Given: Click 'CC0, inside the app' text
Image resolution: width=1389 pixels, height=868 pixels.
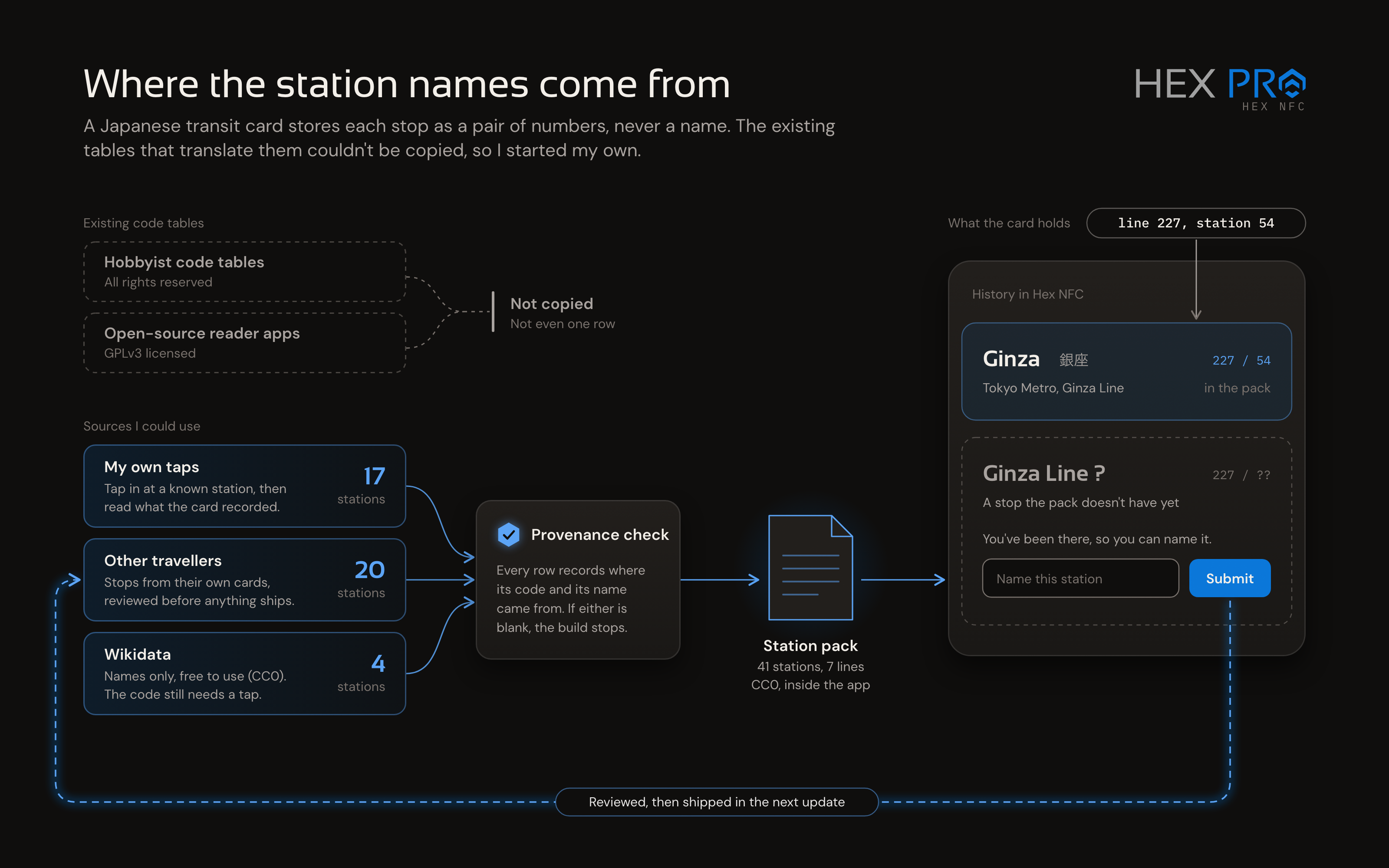Looking at the screenshot, I should coord(810,685).
